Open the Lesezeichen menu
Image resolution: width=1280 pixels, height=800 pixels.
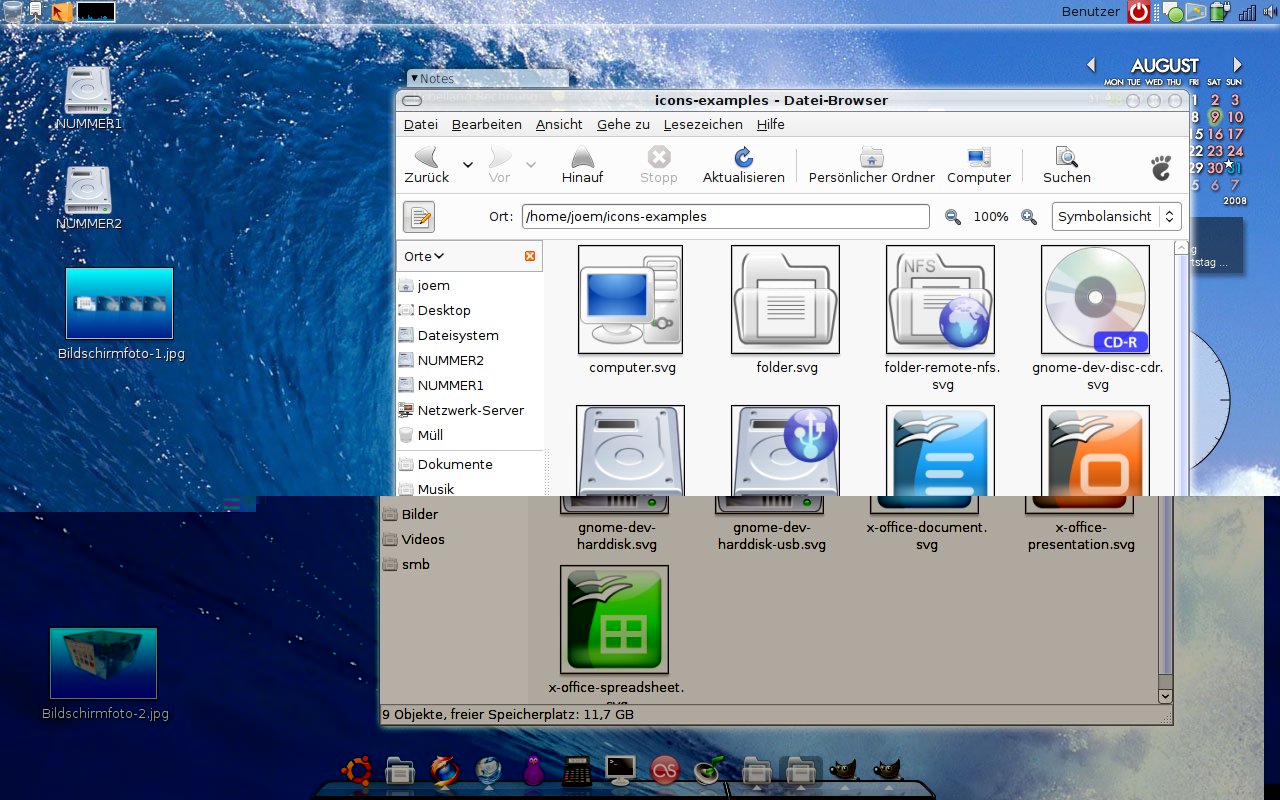(x=702, y=125)
